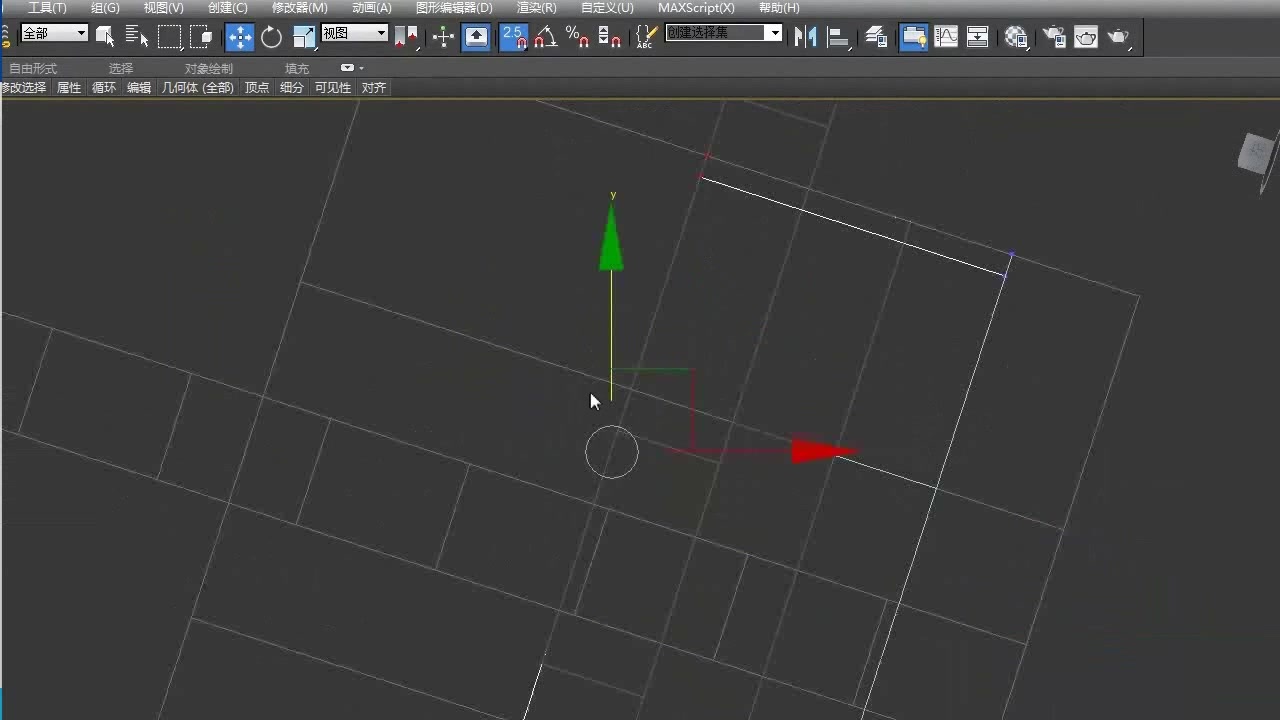Open the 修改器(M) menu
Image resolution: width=1280 pixels, height=720 pixels.
pyautogui.click(x=299, y=8)
